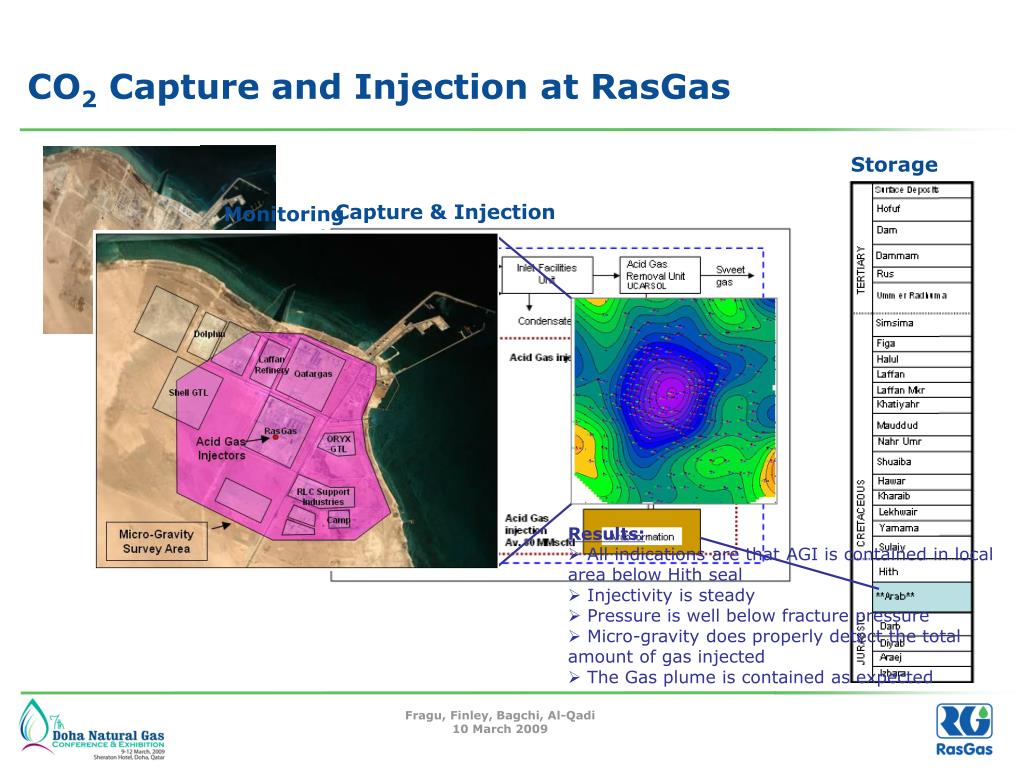Click the RasGas logo in the bottom corner
This screenshot has width=1024, height=768.
tap(964, 729)
